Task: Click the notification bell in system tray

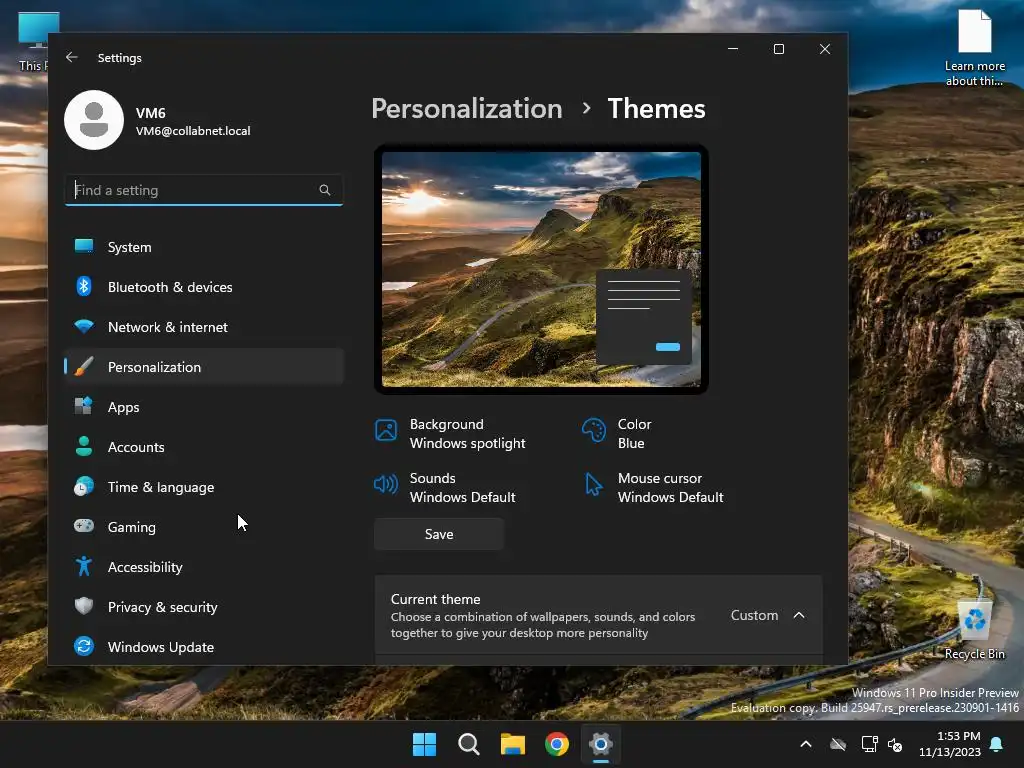Action: pos(997,744)
